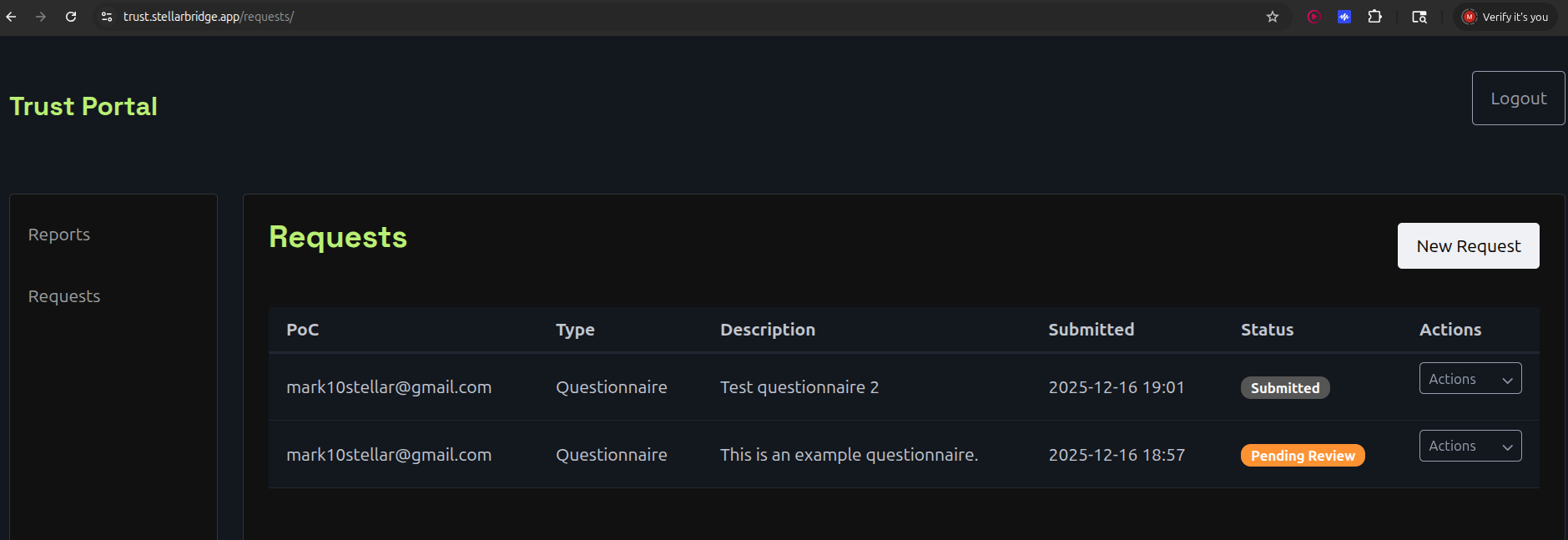Image resolution: width=1568 pixels, height=540 pixels.
Task: Click the browser back arrow
Action: pyautogui.click(x=12, y=17)
